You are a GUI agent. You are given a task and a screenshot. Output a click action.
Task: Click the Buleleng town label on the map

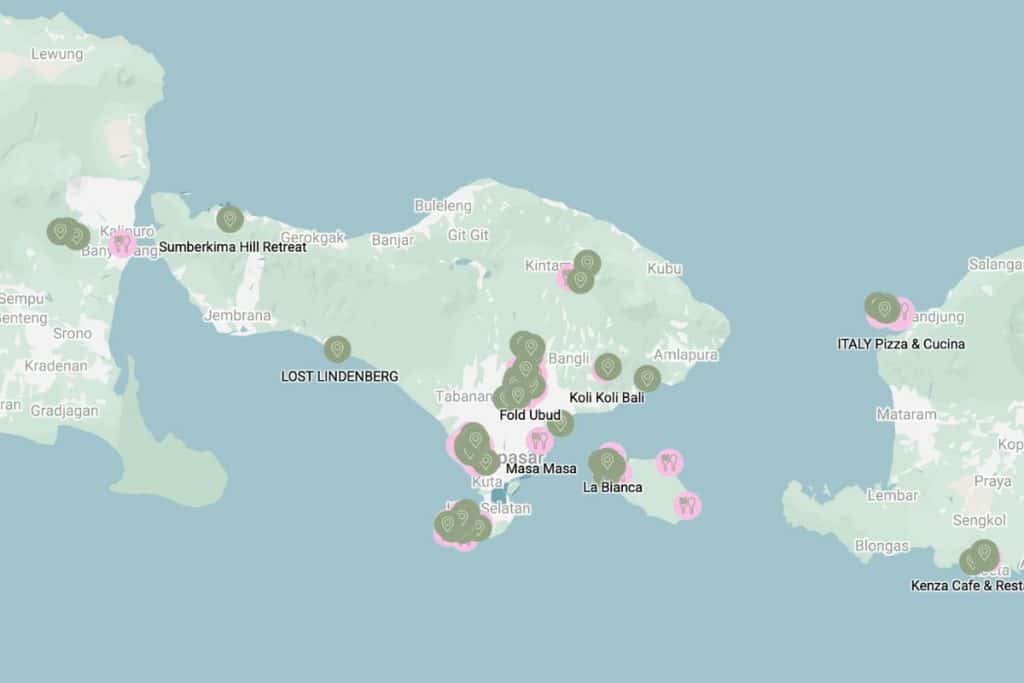[442, 206]
